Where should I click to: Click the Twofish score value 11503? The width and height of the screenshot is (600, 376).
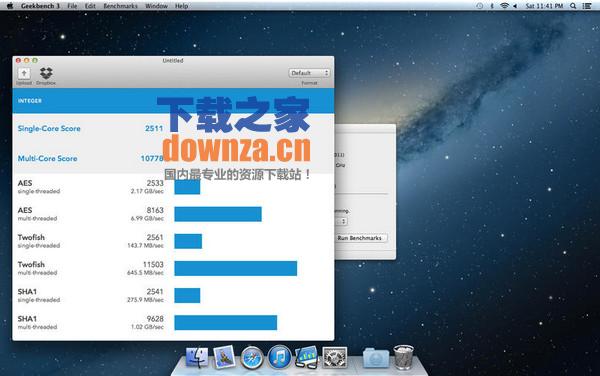(153, 264)
